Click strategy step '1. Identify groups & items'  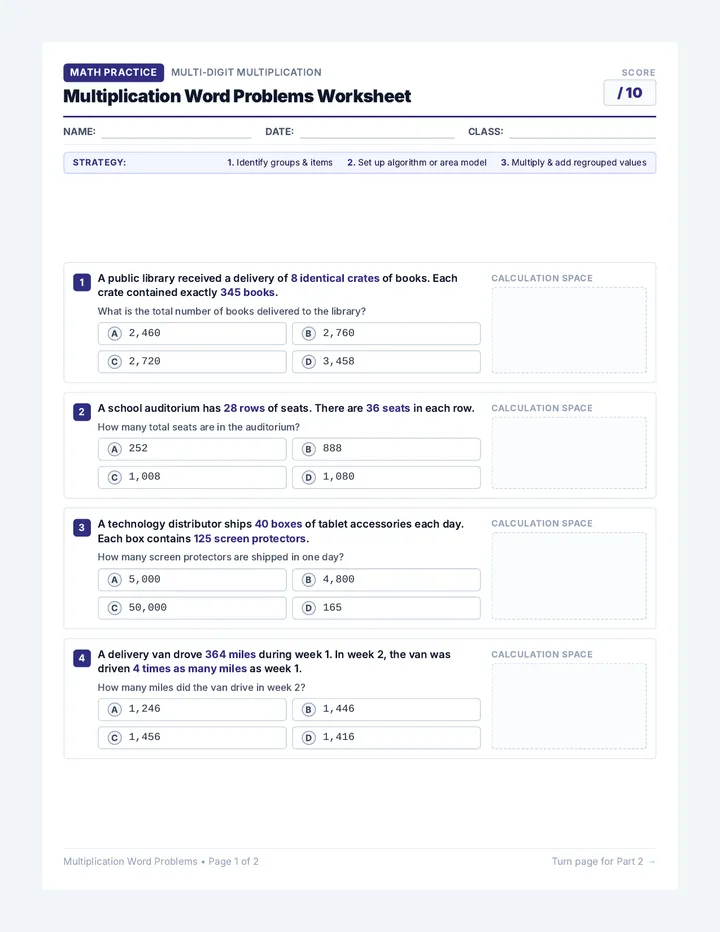pyautogui.click(x=280, y=162)
